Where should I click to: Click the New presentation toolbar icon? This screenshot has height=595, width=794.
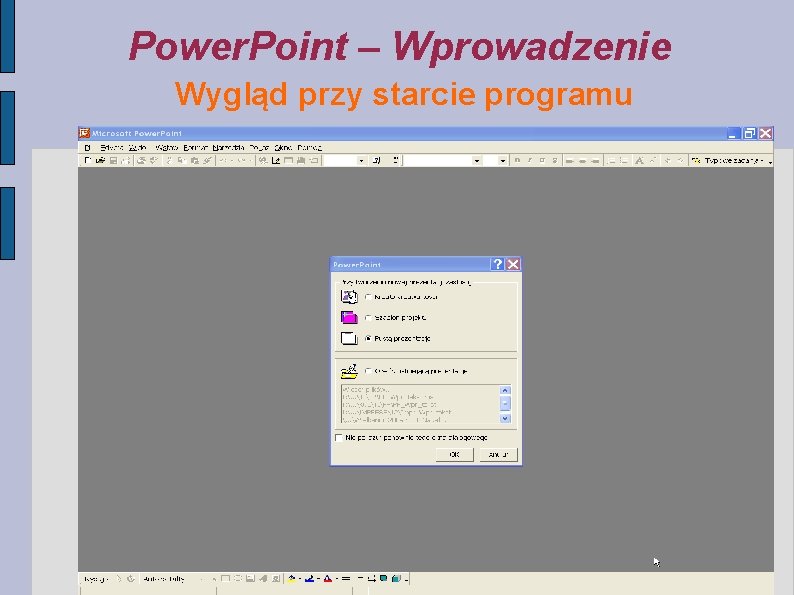click(87, 161)
